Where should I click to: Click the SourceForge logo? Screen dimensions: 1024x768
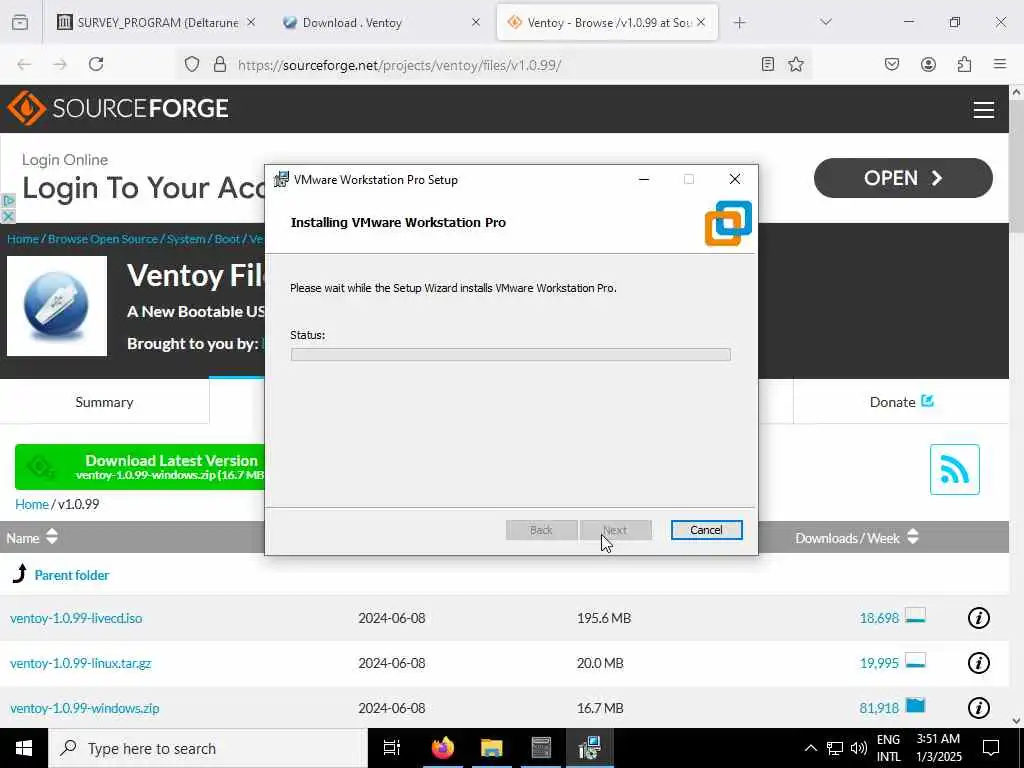coord(118,108)
